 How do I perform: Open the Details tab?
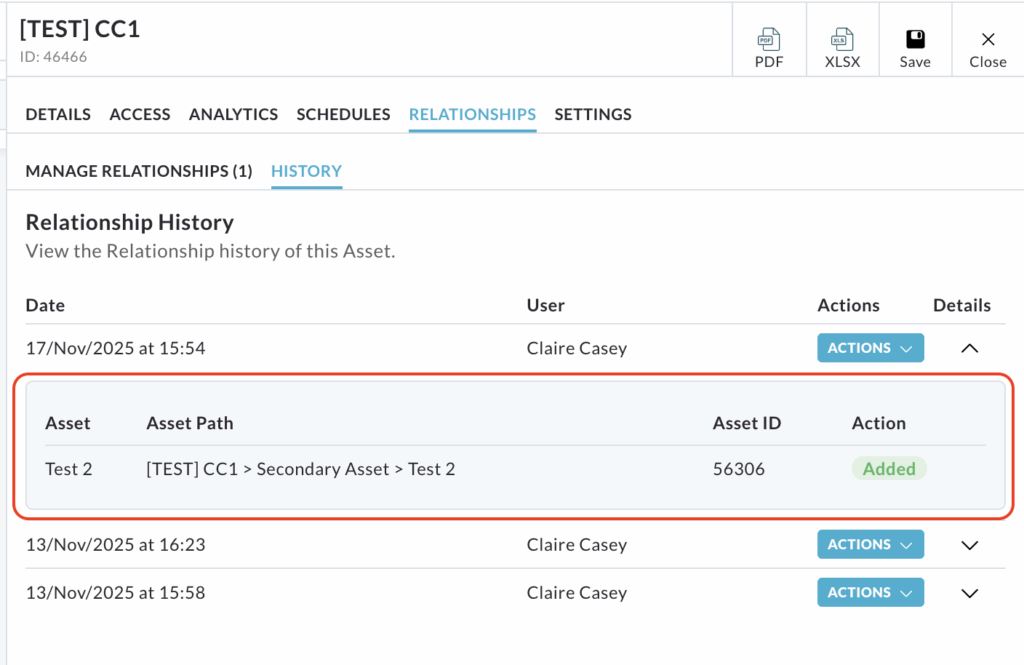(x=58, y=114)
